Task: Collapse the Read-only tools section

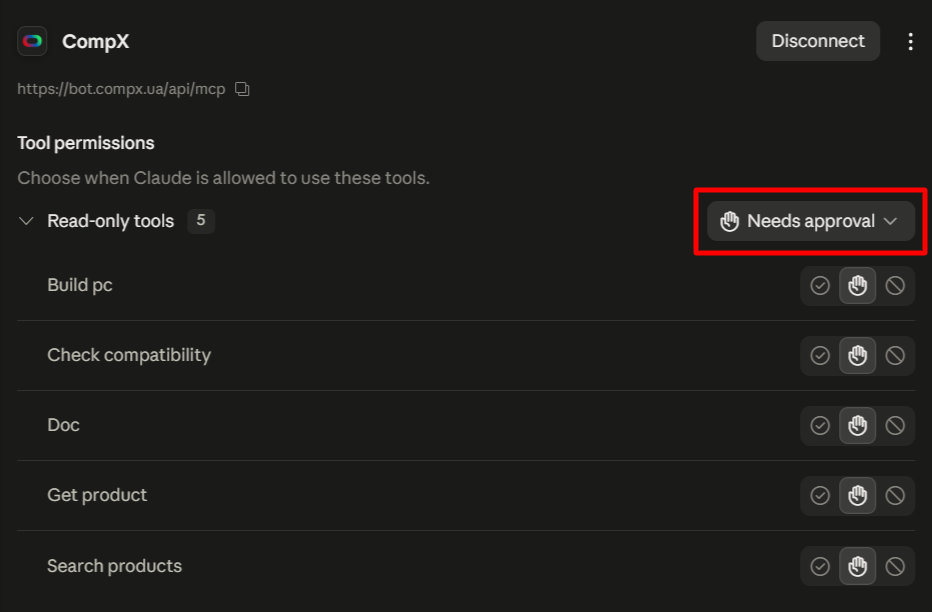Action: pos(26,221)
